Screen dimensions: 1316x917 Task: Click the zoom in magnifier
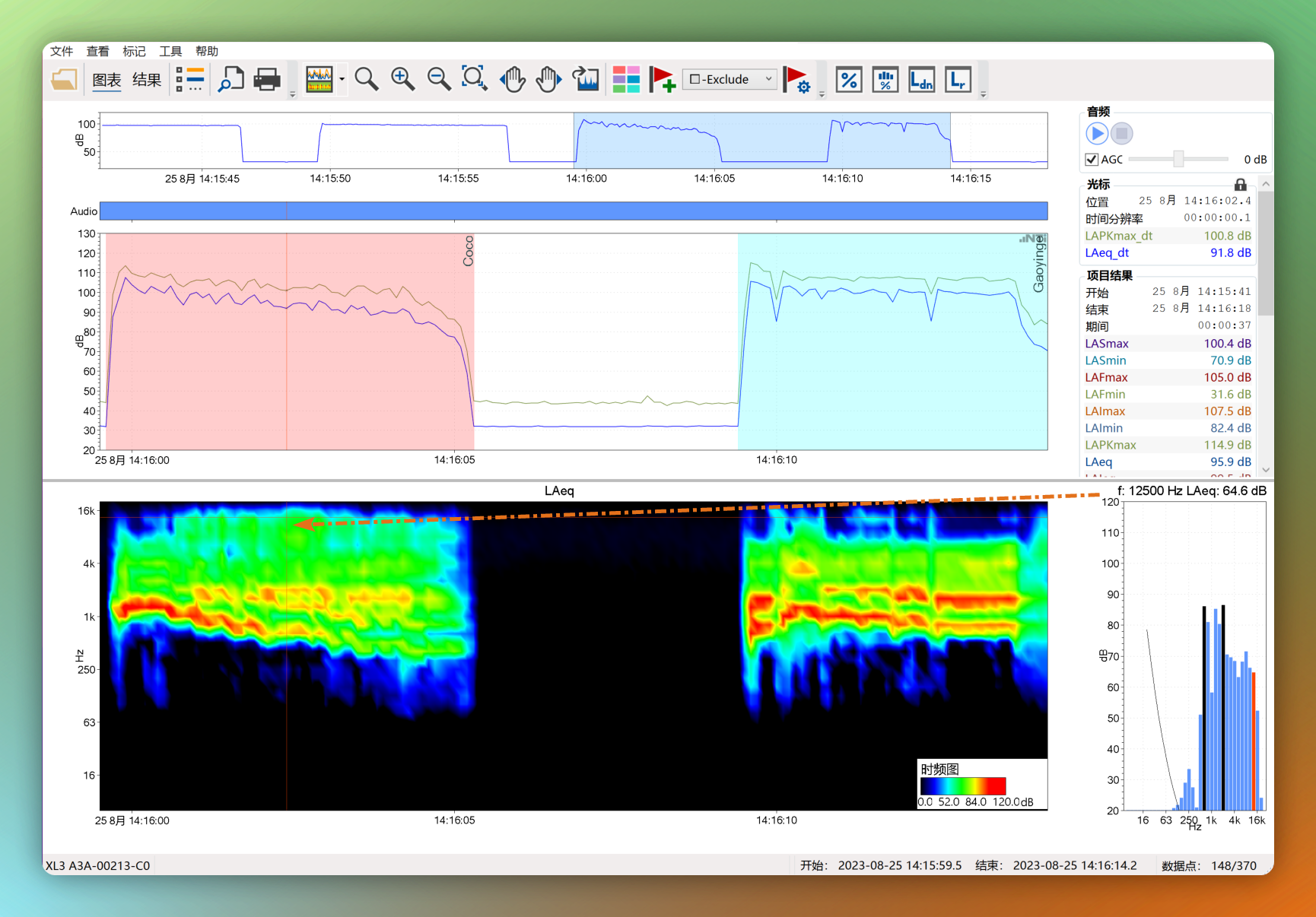[402, 79]
